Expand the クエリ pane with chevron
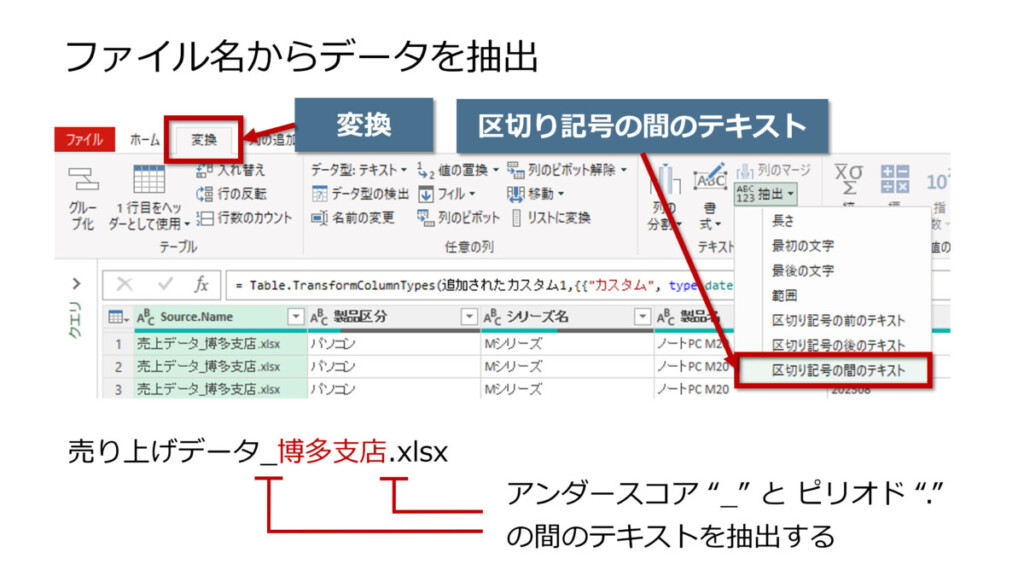 77,283
